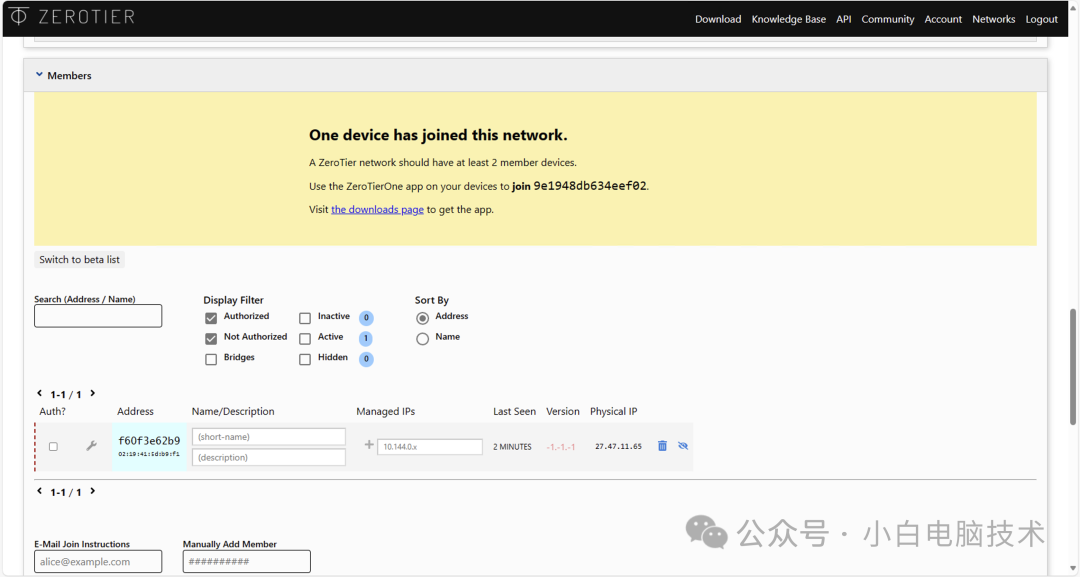Click the ZeroTier logo icon

19,16
